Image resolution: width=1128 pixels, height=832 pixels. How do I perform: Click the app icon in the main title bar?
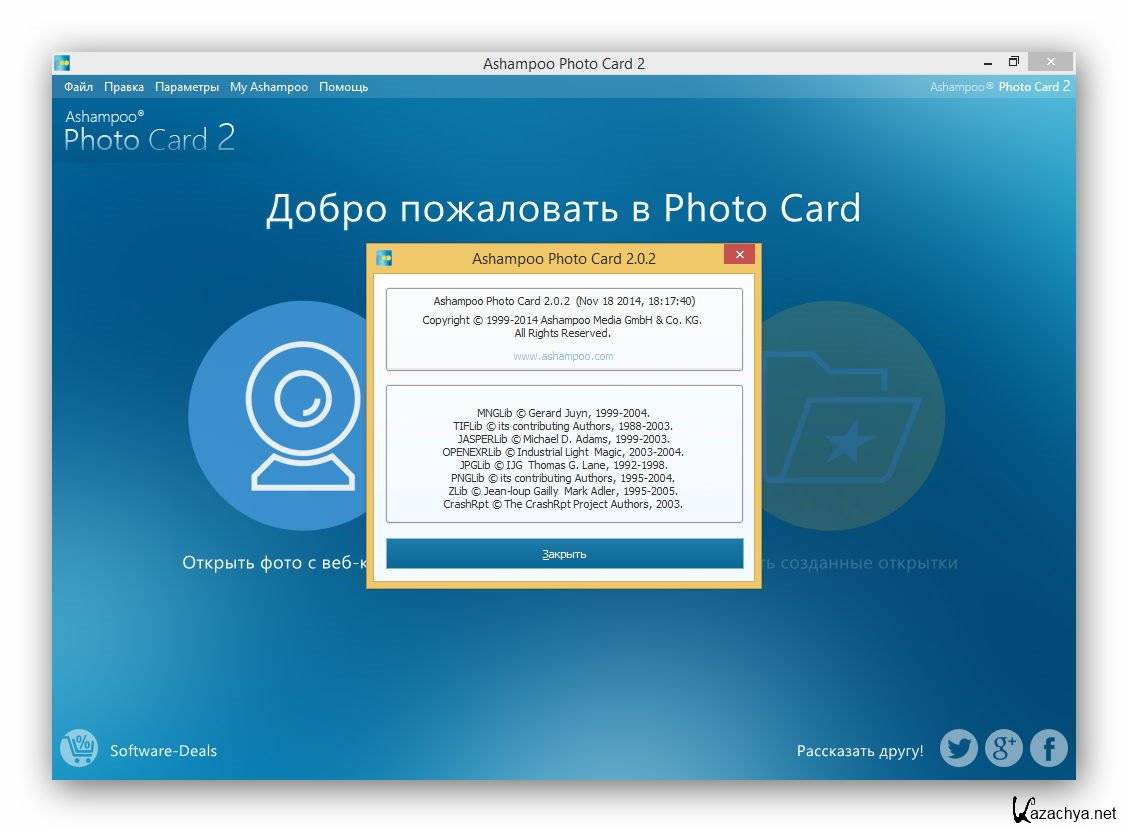[62, 63]
